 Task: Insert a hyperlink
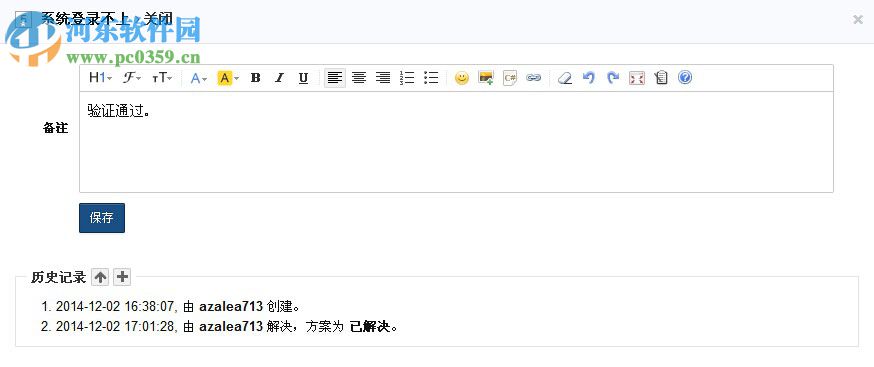[x=533, y=78]
